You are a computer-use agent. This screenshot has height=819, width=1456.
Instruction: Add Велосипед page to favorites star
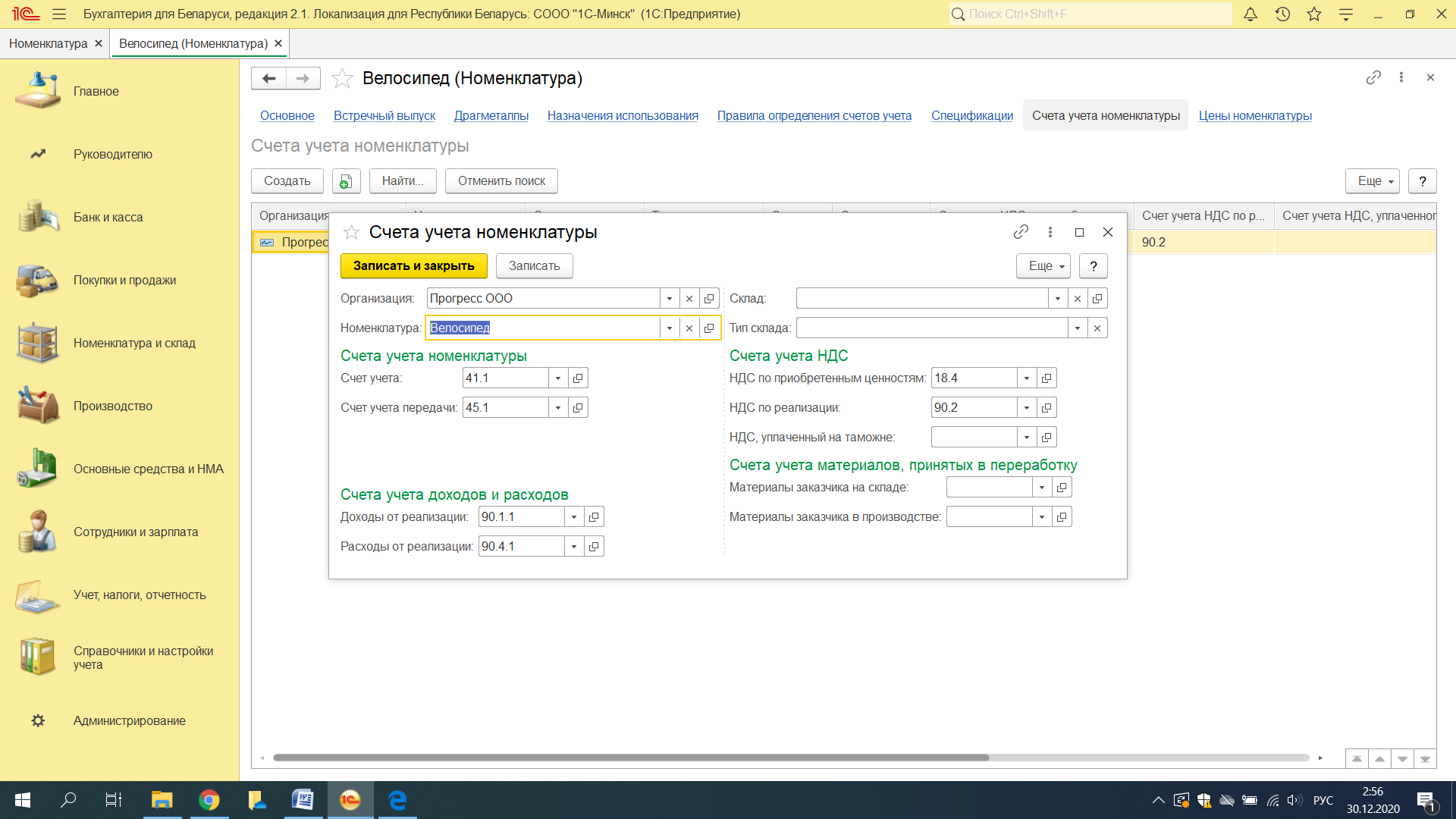[x=342, y=78]
